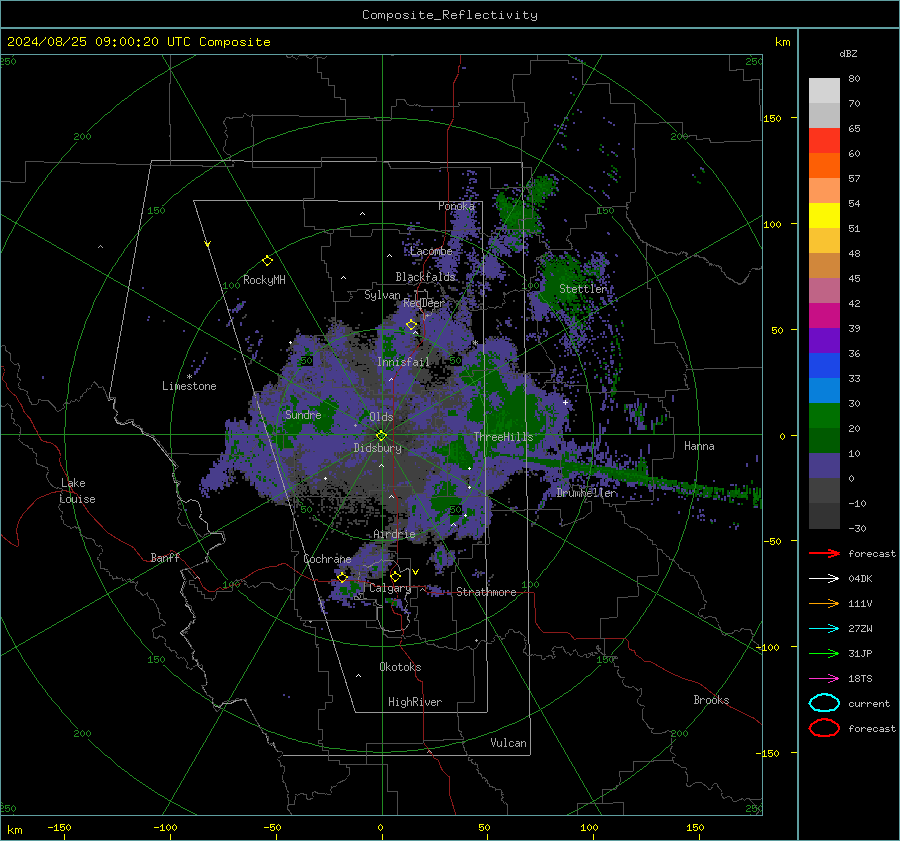Image resolution: width=900 pixels, height=841 pixels.
Task: Pick the light gray 80 dBZ swatch
Action: [x=824, y=90]
